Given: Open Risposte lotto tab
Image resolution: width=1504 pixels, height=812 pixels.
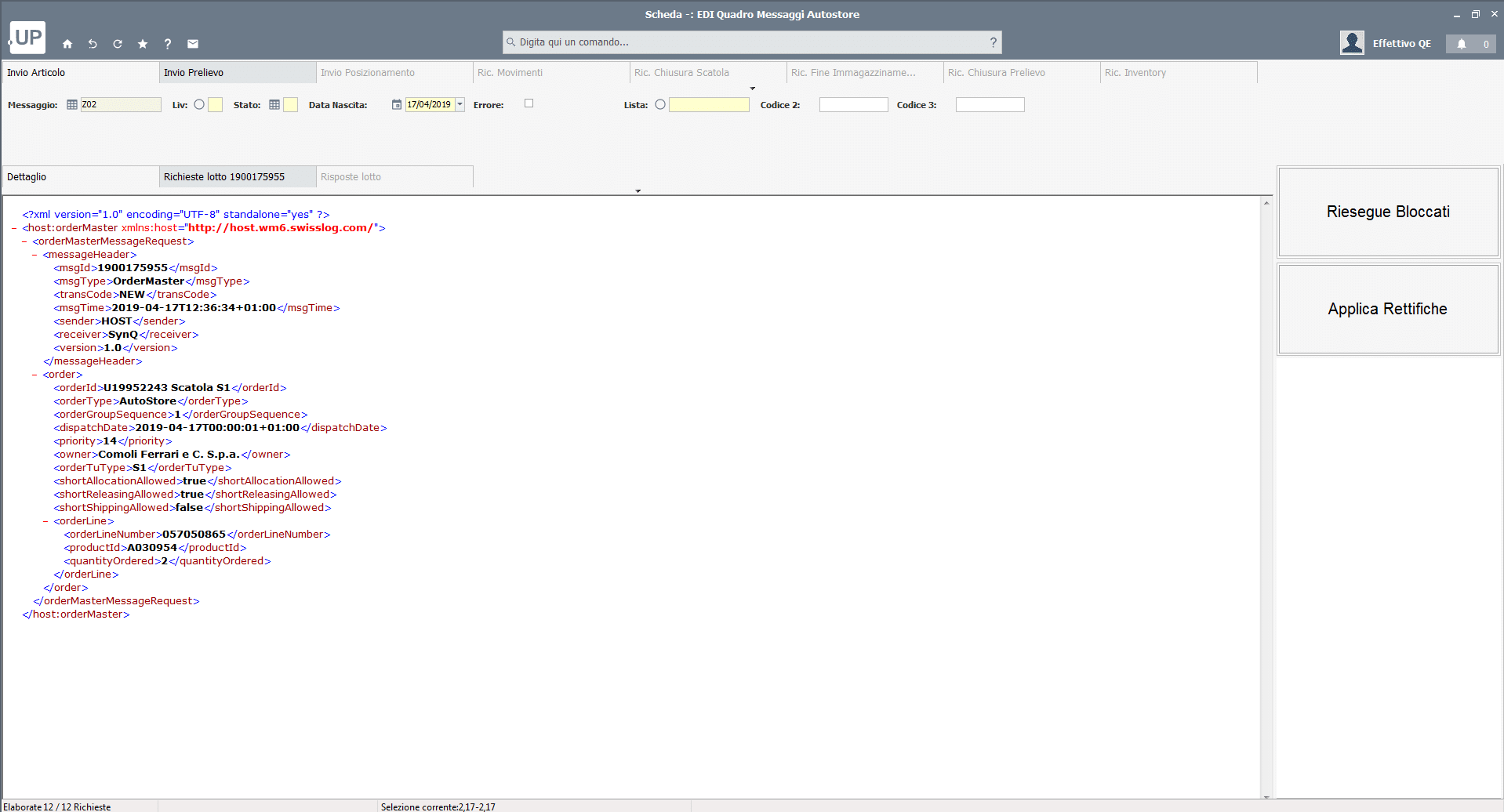Looking at the screenshot, I should (394, 176).
